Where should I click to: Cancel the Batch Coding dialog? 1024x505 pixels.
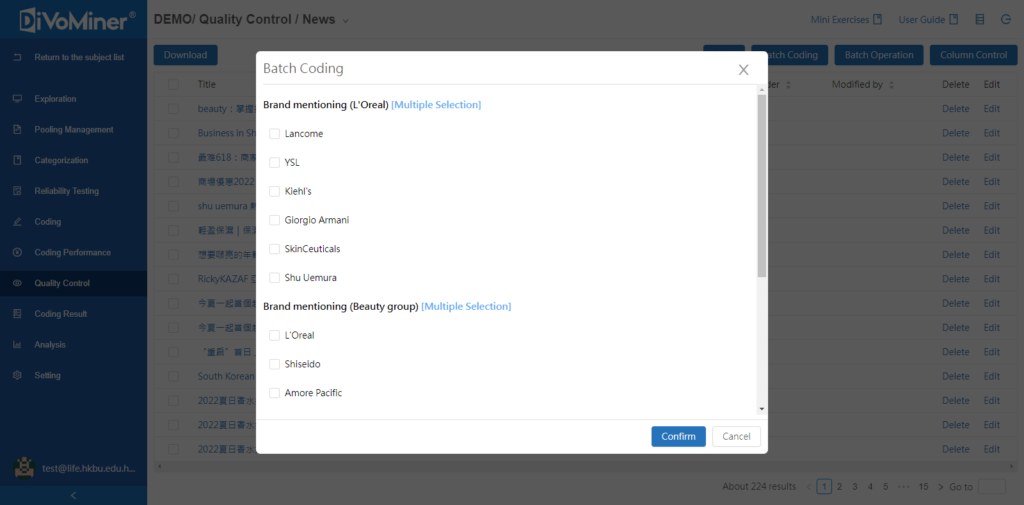[736, 436]
